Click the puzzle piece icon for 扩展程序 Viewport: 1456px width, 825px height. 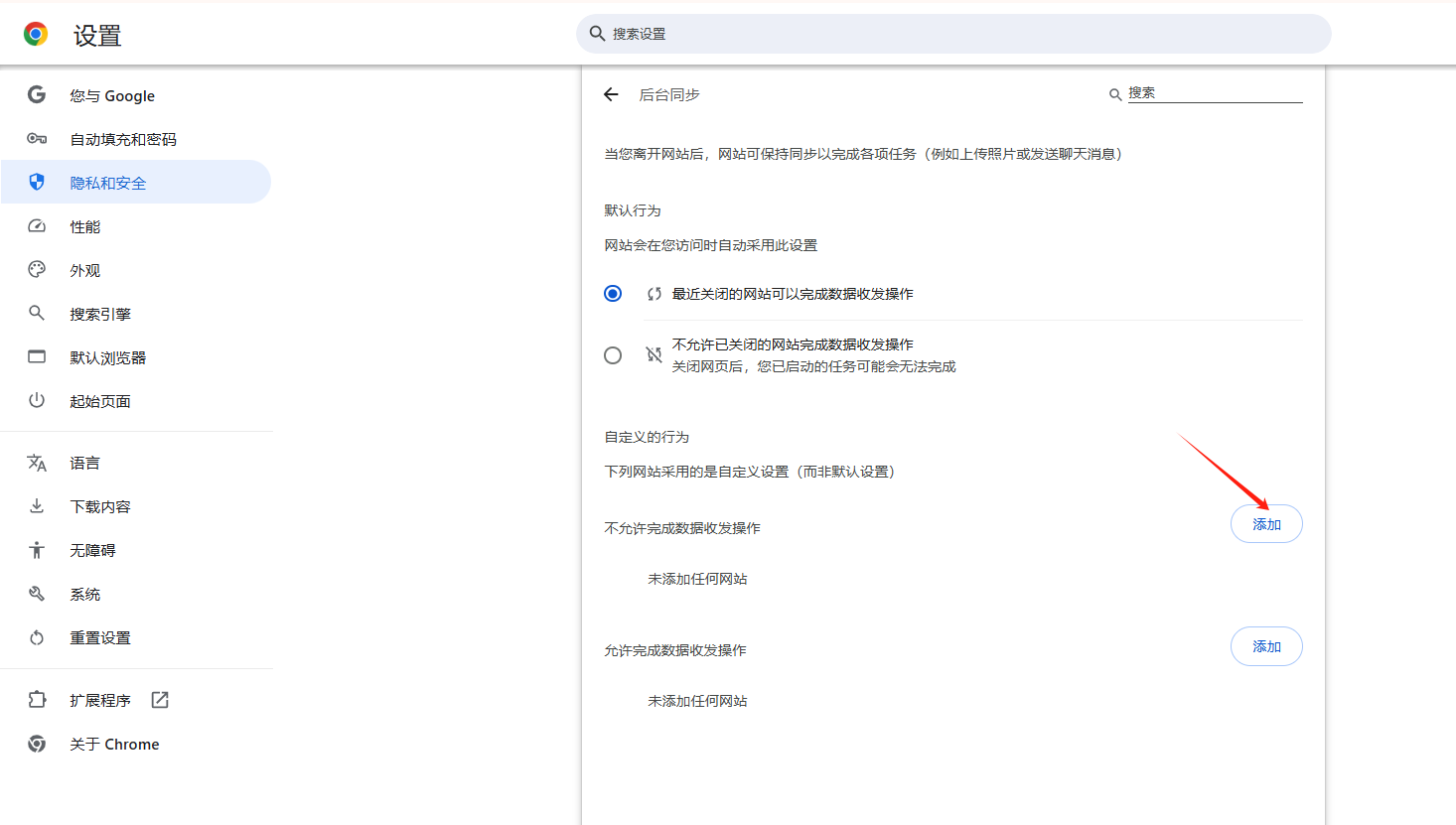pyautogui.click(x=37, y=700)
